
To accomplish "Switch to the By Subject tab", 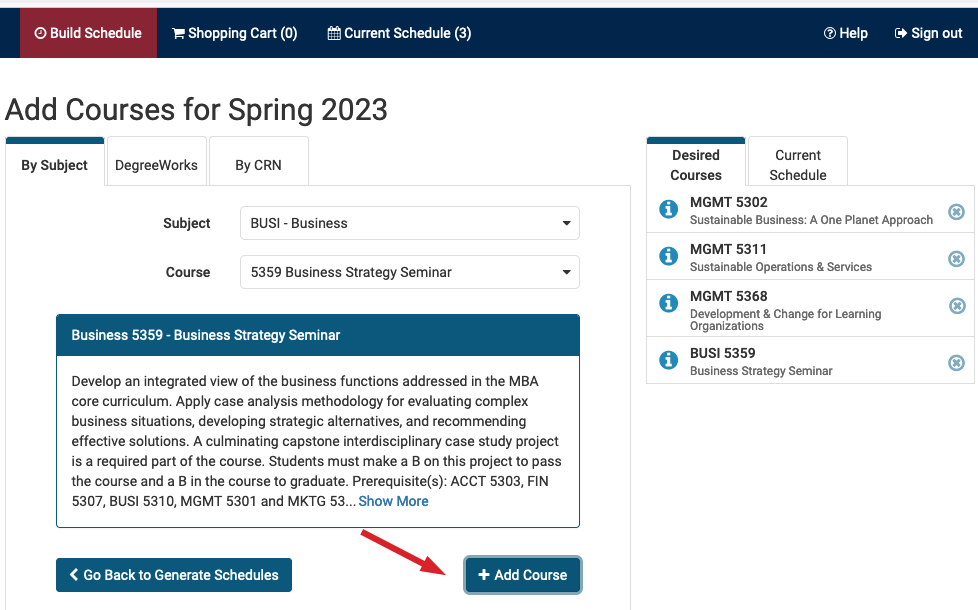I will [x=54, y=162].
